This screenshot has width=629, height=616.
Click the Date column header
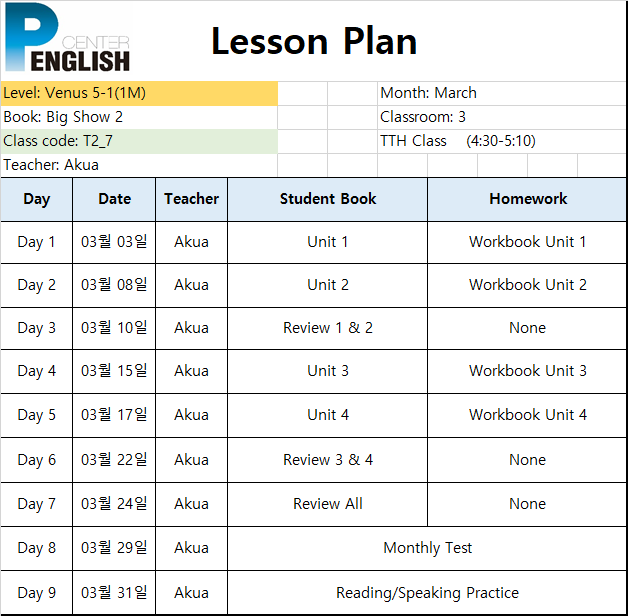point(114,199)
